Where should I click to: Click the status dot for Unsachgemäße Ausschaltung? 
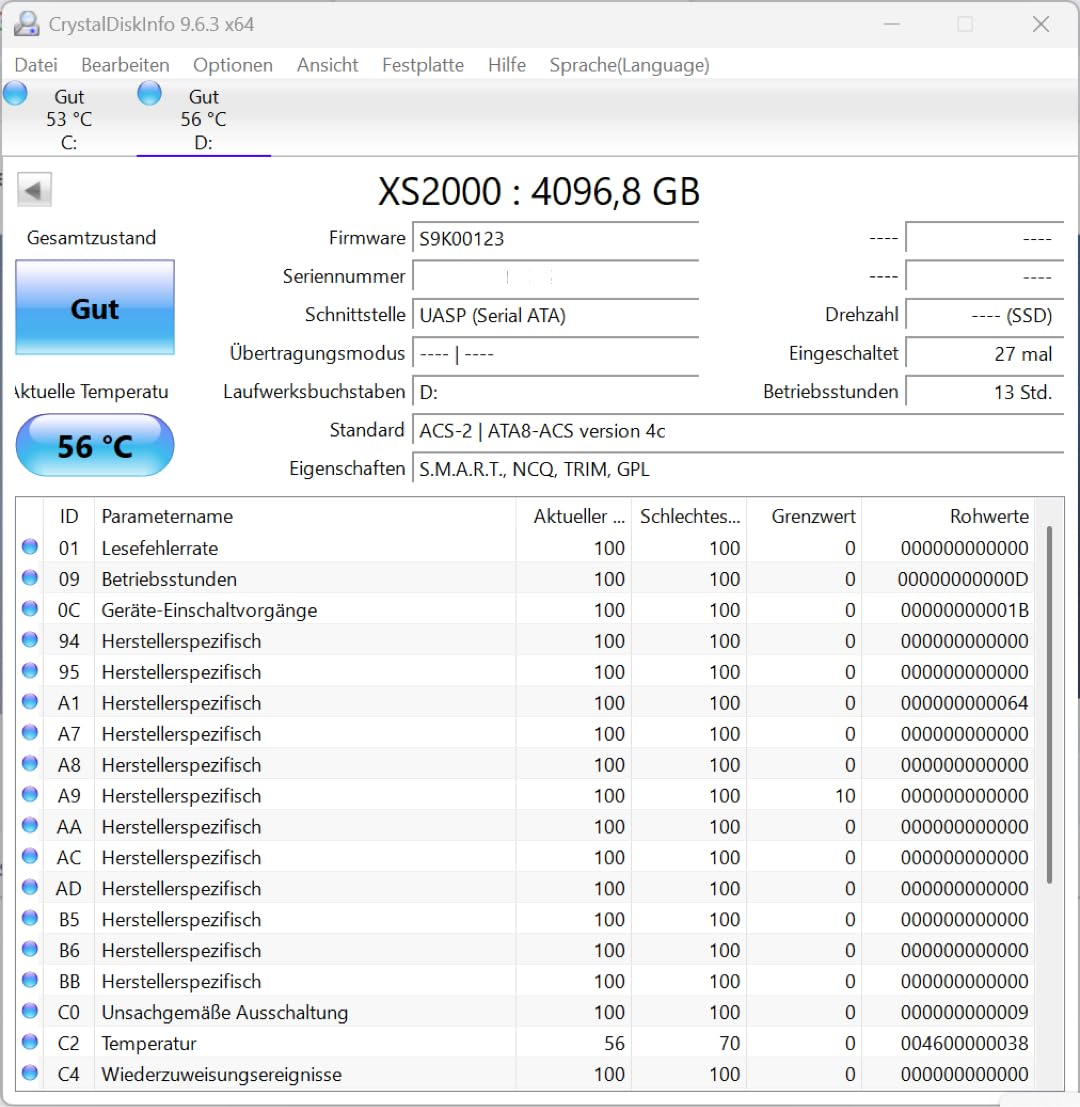(x=30, y=1012)
